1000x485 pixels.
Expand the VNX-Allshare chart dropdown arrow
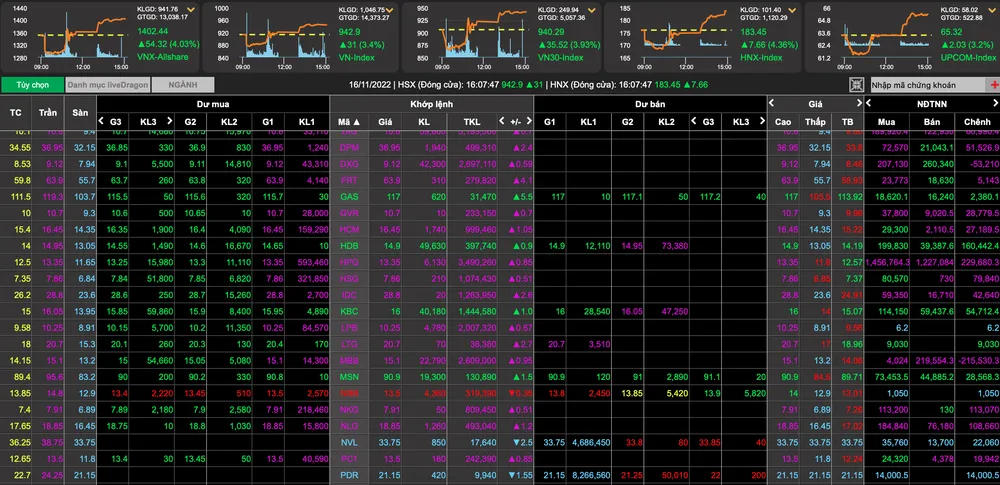tap(193, 9)
